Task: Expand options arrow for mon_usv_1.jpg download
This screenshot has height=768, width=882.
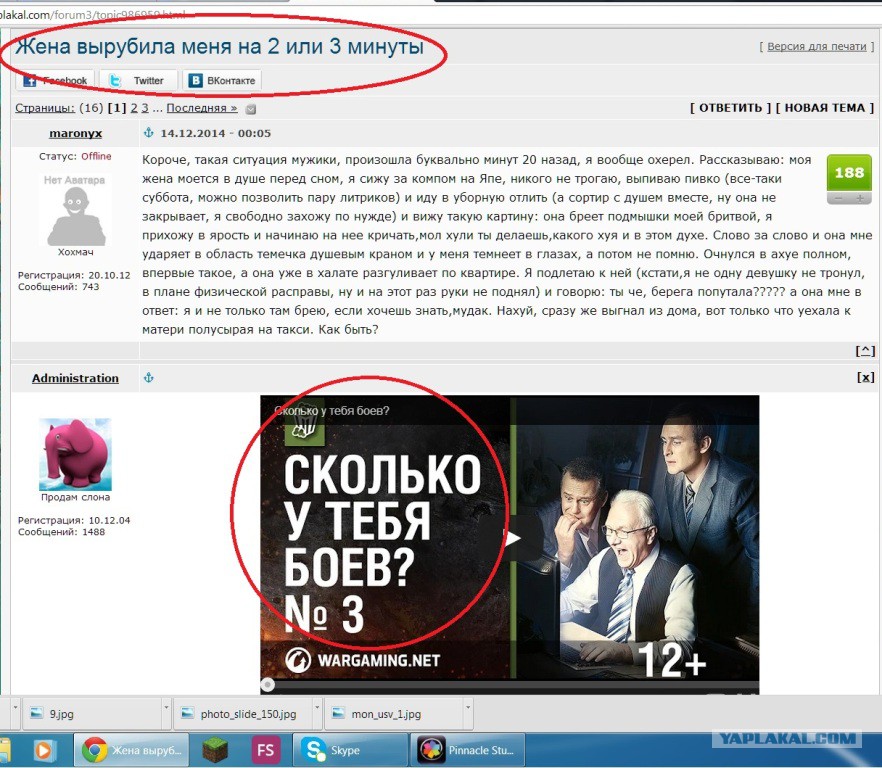Action: click(x=468, y=706)
